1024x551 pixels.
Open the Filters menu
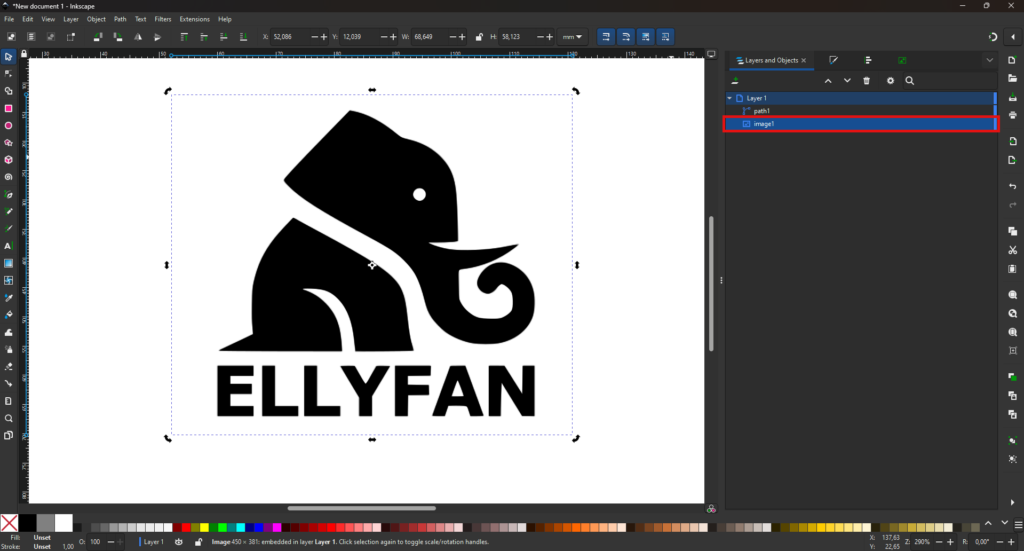point(162,19)
